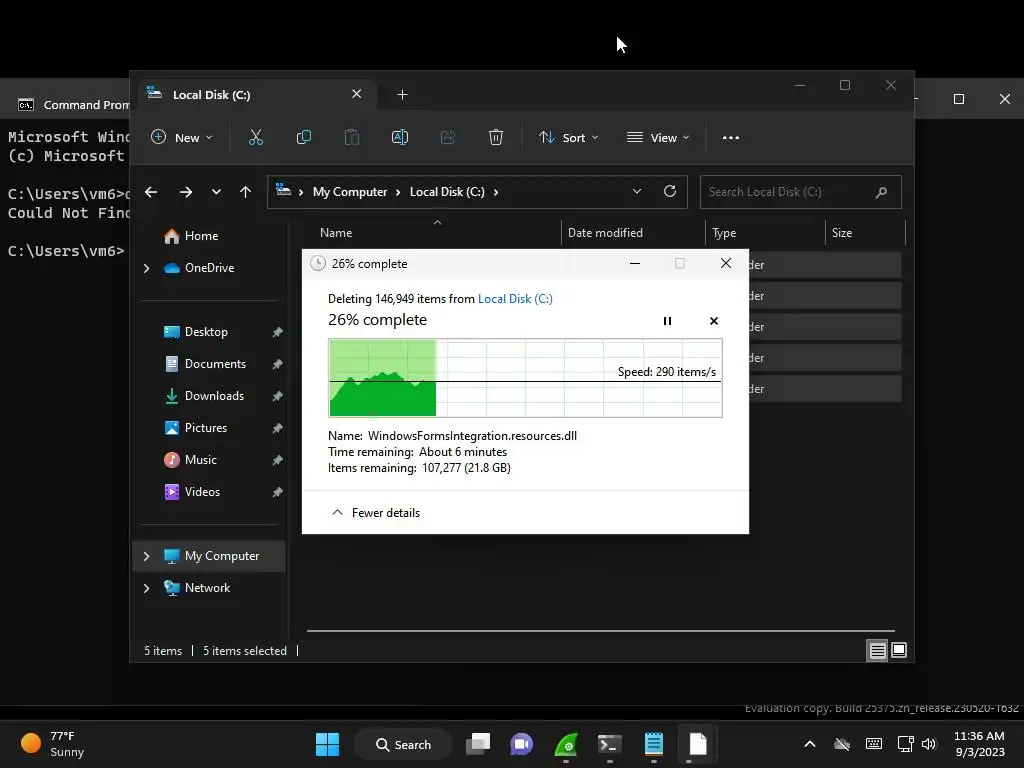The image size is (1024, 768).
Task: Click the Paste clipboard icon
Action: [351, 137]
